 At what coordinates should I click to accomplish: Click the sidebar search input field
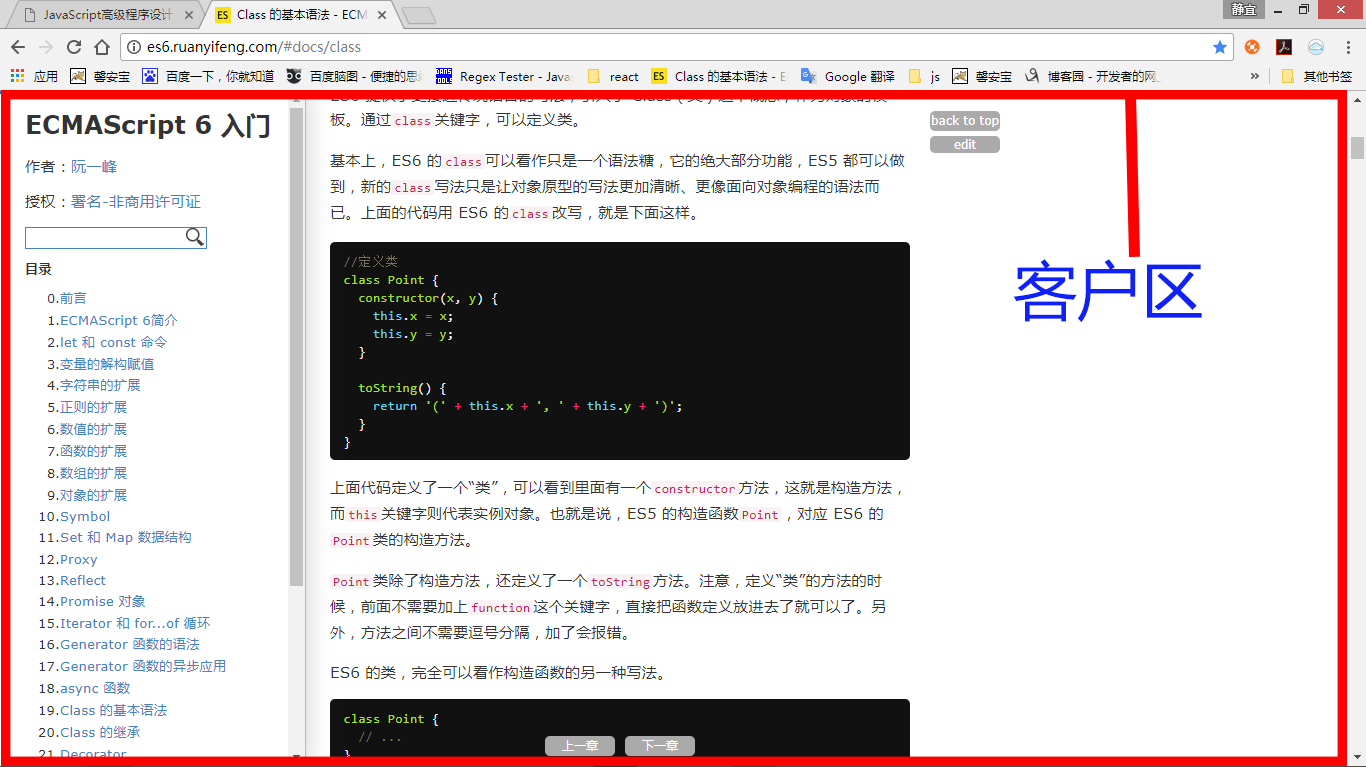click(x=105, y=237)
